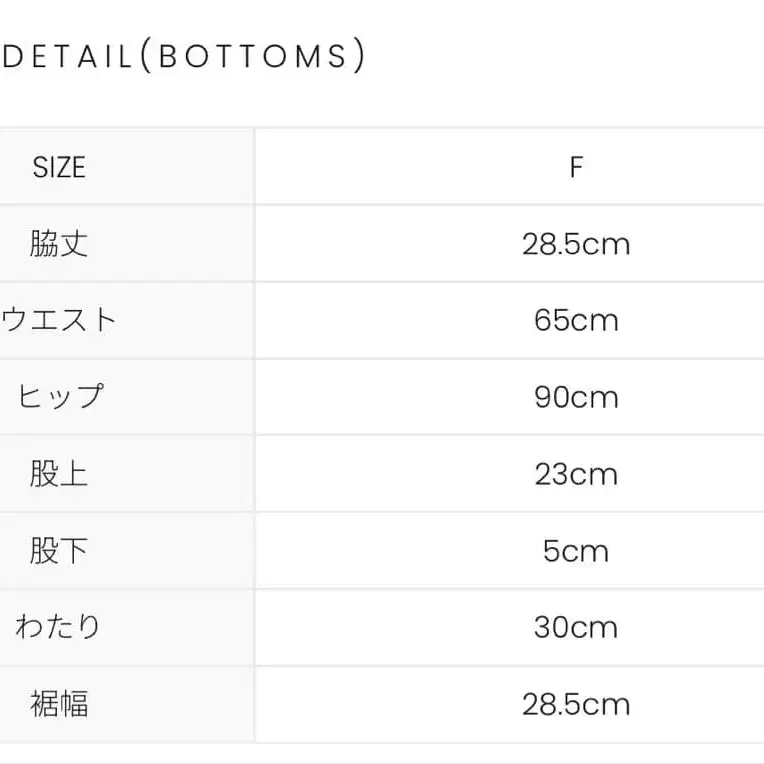Click the word DETAIL in the heading

click(x=67, y=57)
